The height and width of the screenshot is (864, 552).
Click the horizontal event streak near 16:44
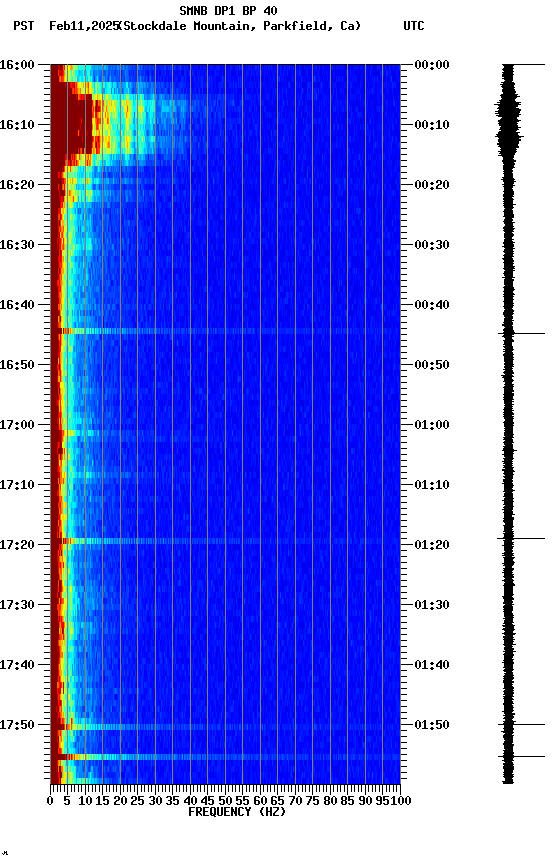[x=225, y=331]
